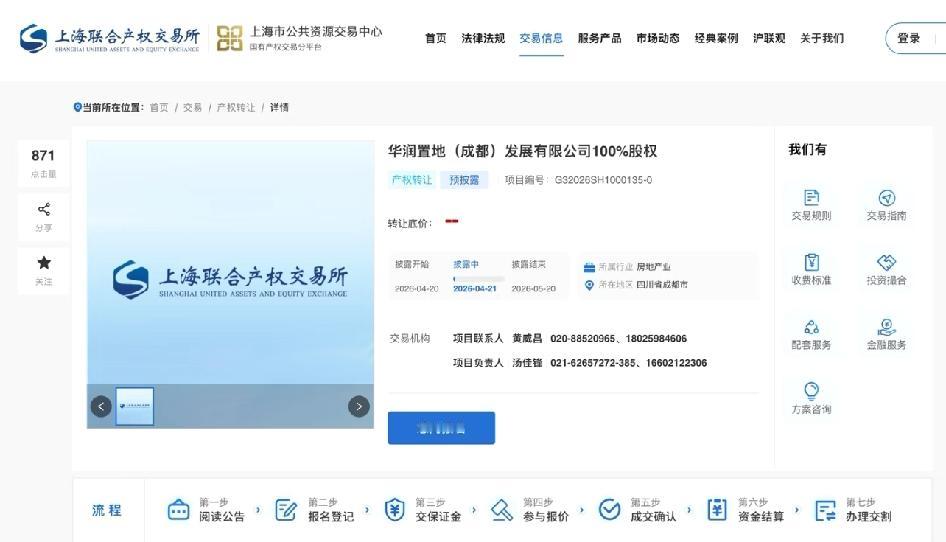Screen dimensions: 946x542
Task: Select the 交易信息 menu tab
Action: 541,38
